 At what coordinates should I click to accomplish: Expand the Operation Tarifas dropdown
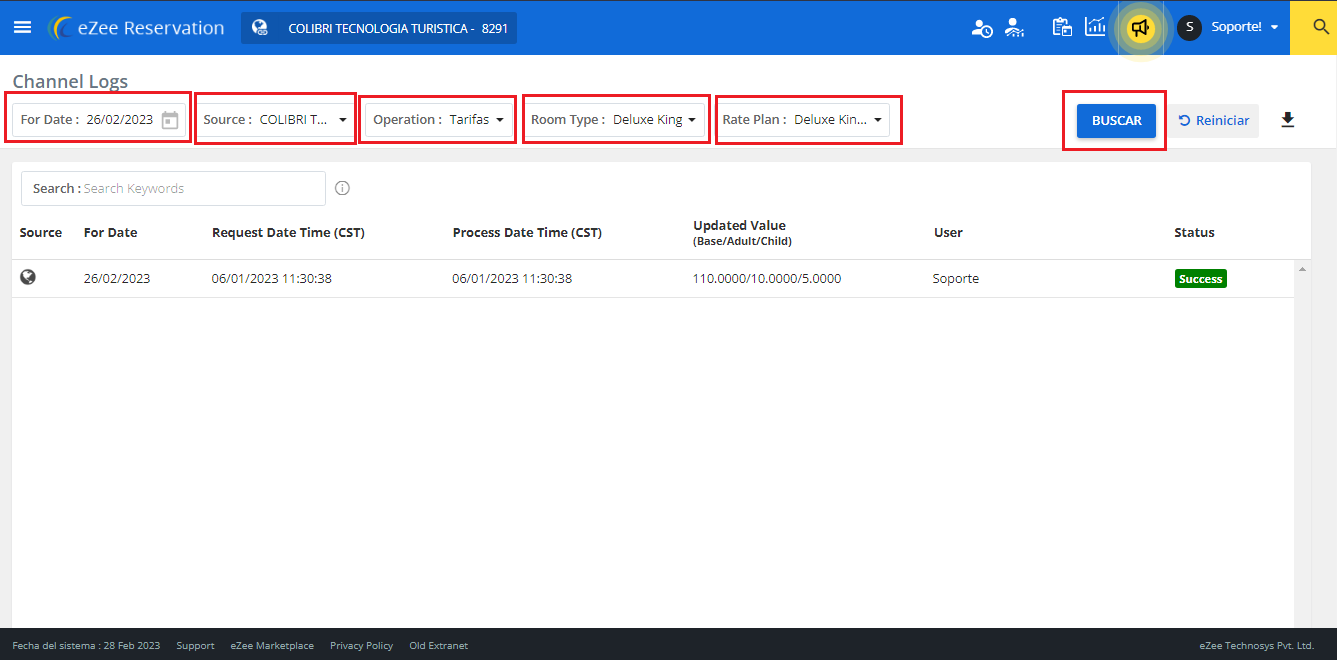point(438,119)
